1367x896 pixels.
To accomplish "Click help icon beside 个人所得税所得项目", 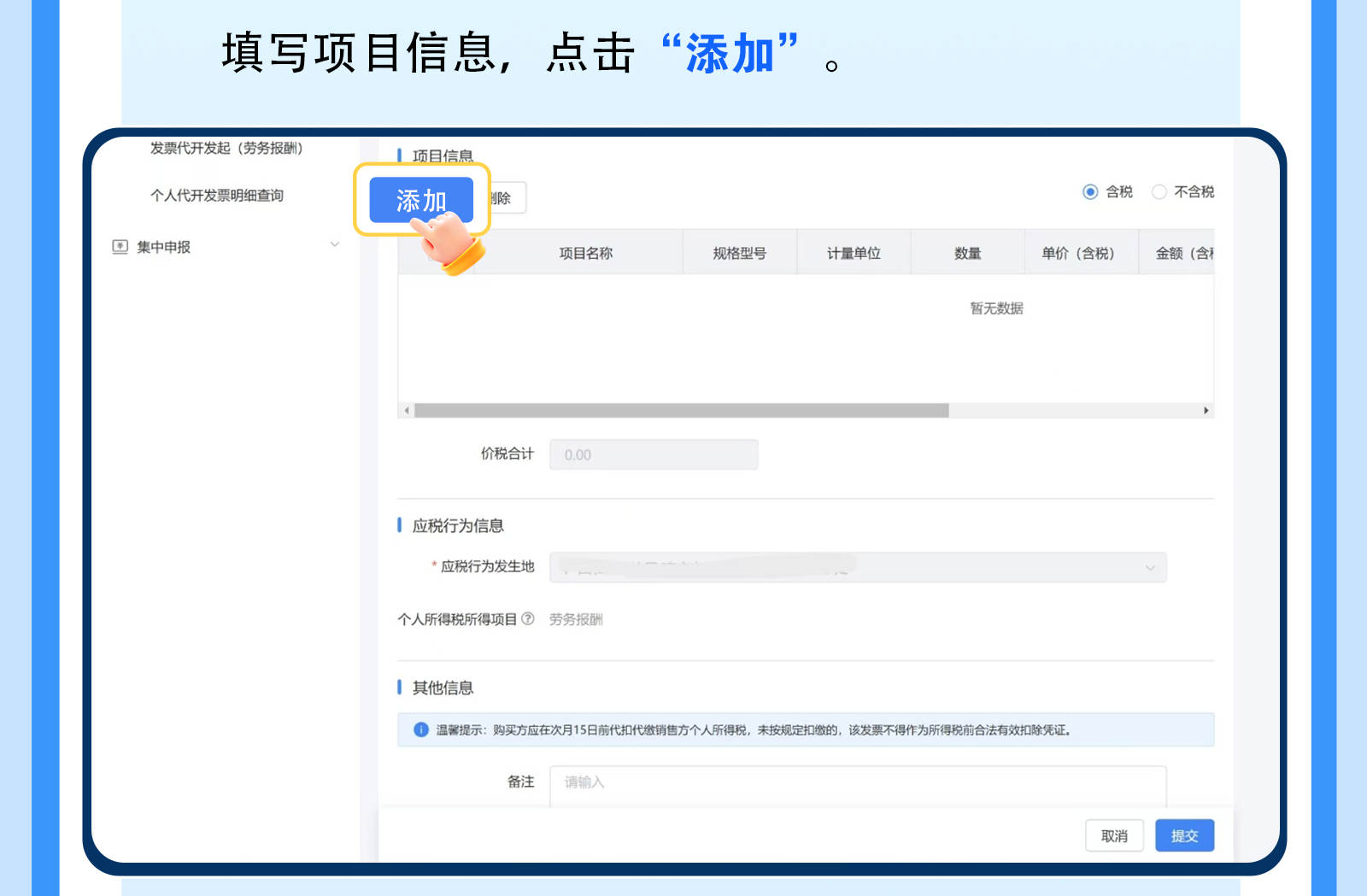I will (x=528, y=618).
